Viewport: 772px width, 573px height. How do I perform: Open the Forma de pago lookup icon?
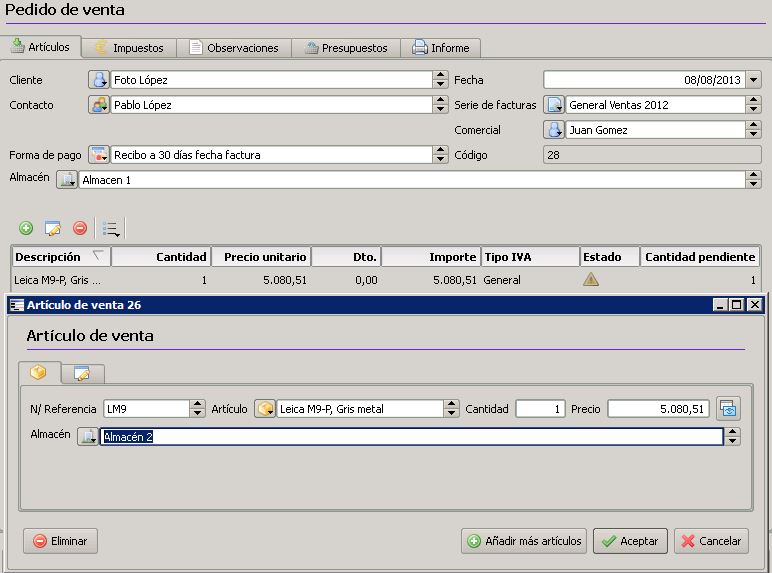coord(99,155)
